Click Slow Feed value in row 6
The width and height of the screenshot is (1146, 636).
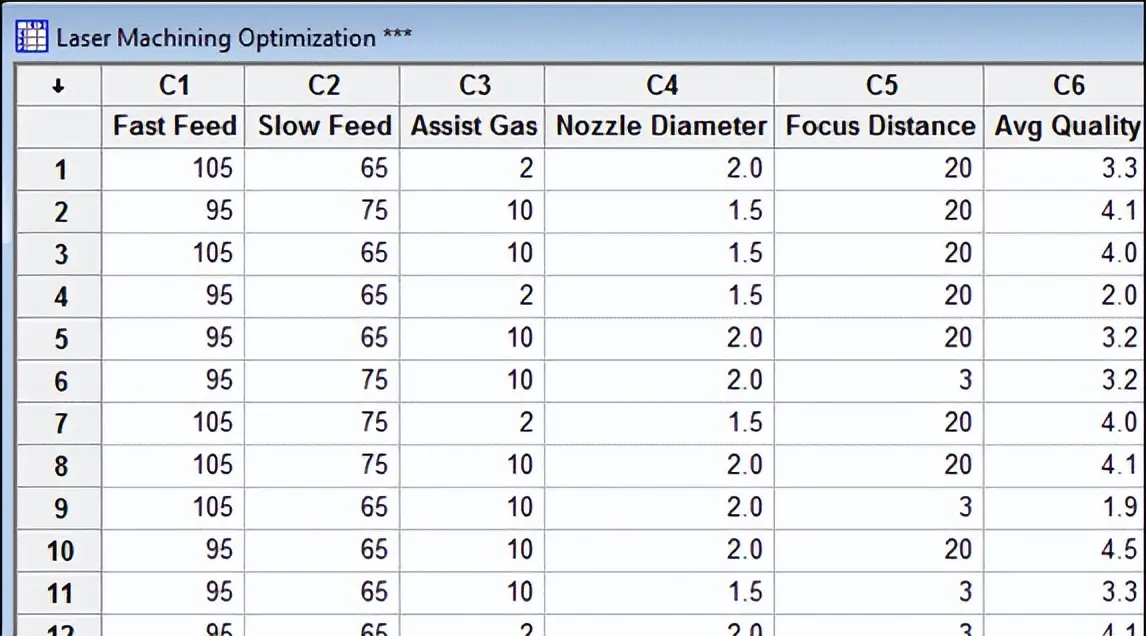322,381
